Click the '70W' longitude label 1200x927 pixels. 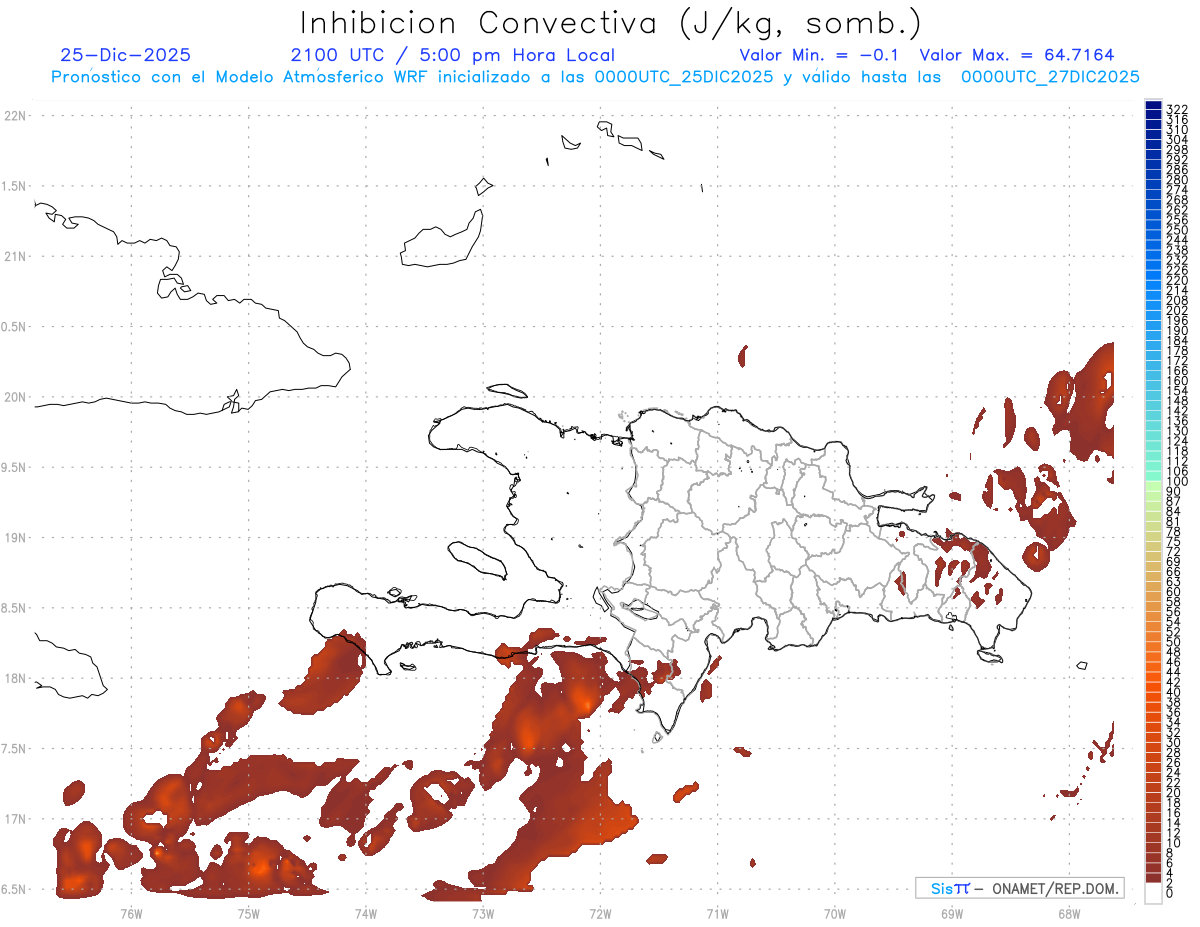click(834, 912)
